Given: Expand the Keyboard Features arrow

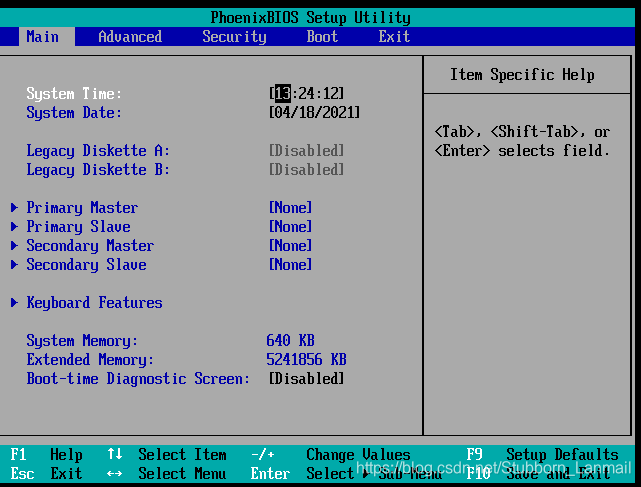Looking at the screenshot, I should (x=14, y=303).
